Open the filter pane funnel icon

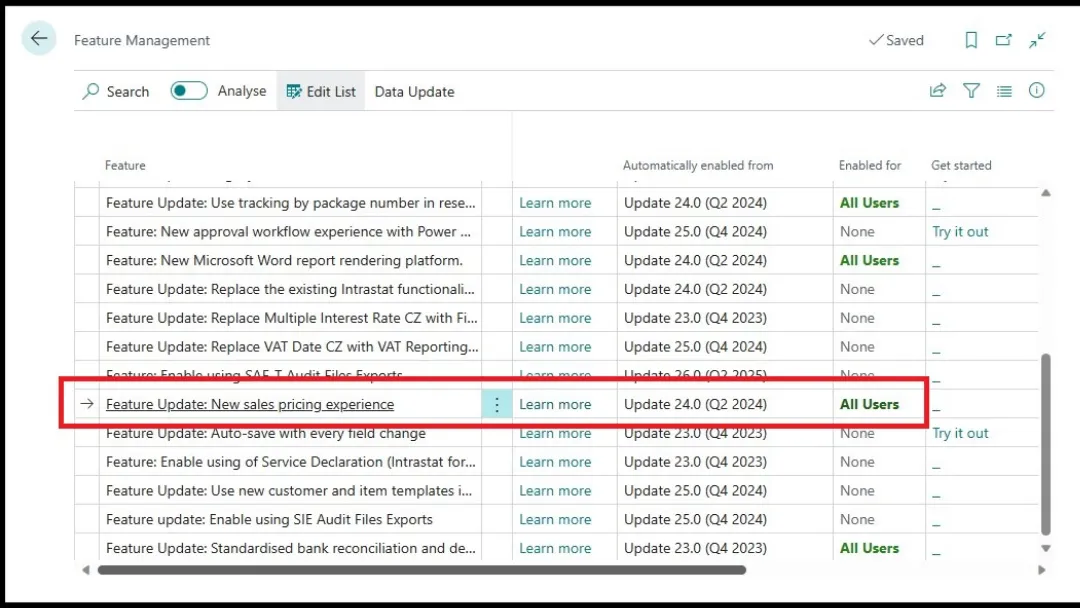pos(971,90)
